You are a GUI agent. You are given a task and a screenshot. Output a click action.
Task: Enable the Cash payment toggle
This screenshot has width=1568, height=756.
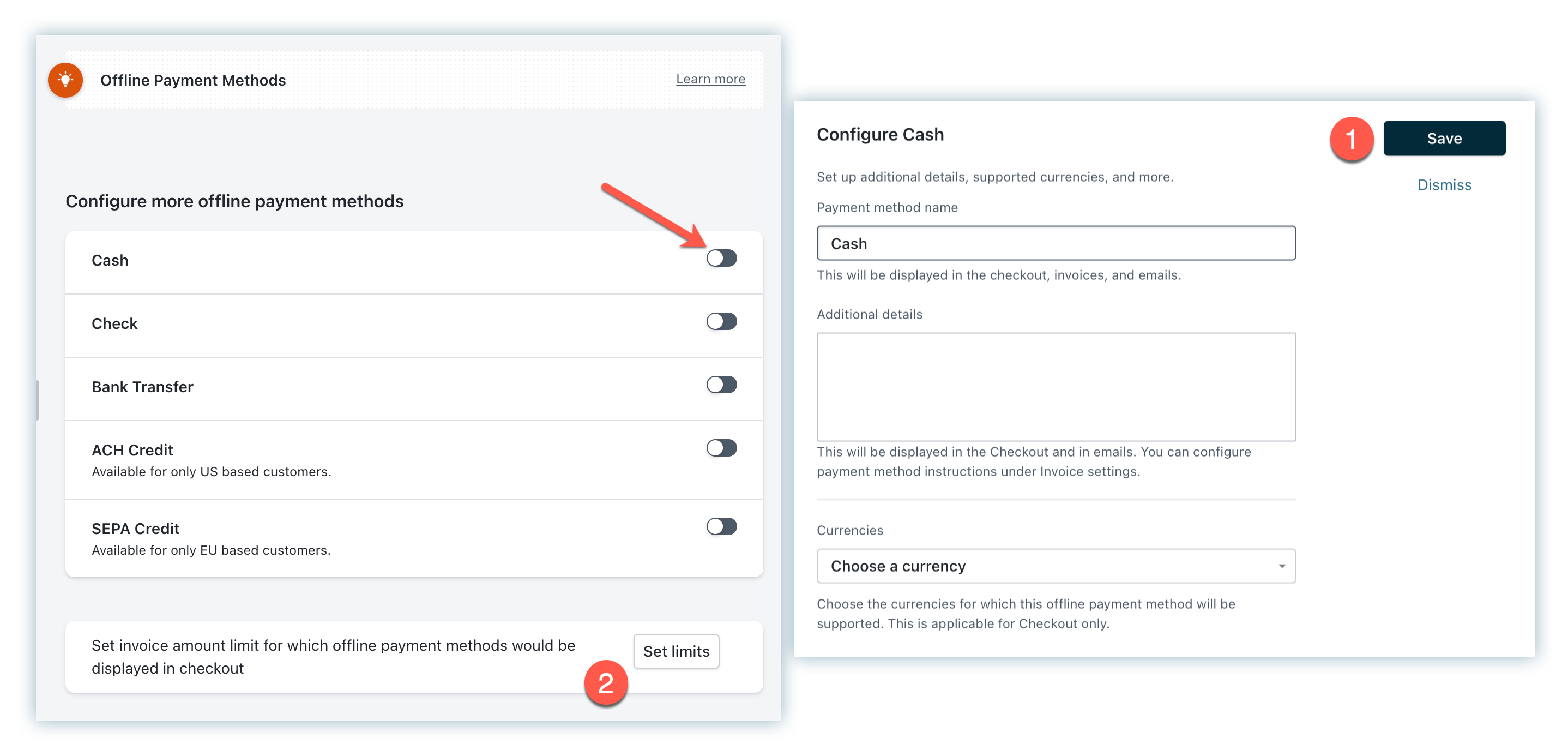(x=721, y=259)
